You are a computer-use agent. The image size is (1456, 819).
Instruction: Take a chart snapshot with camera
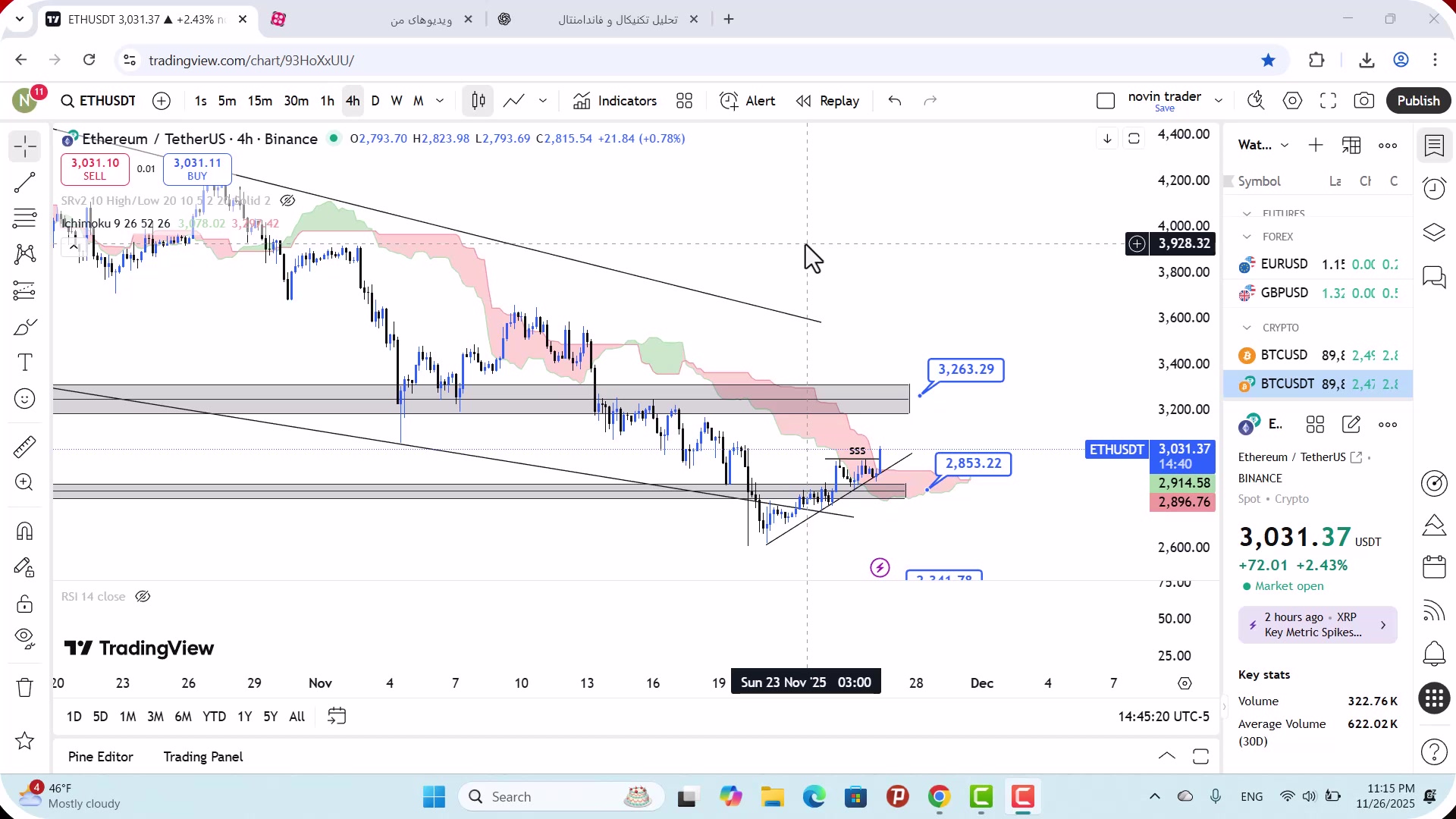1364,101
